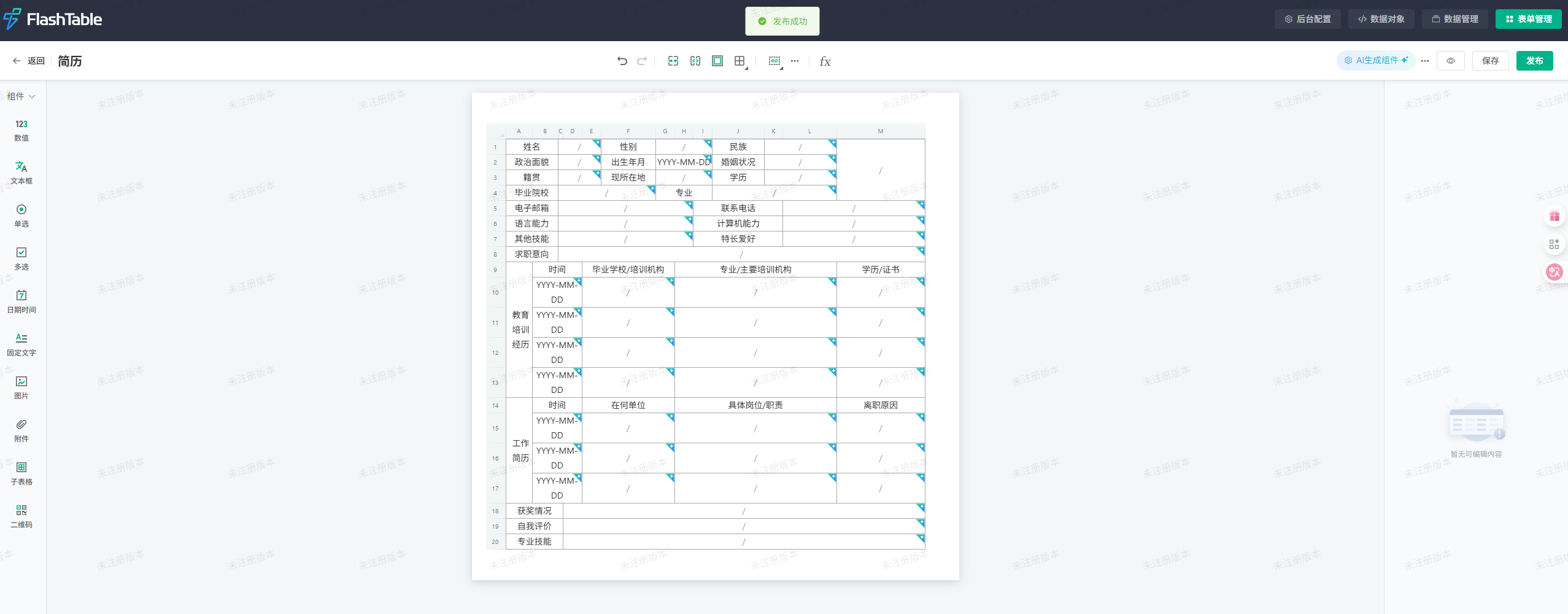
Task: Select the 毕业学校/培训机构 header cell
Action: point(628,270)
